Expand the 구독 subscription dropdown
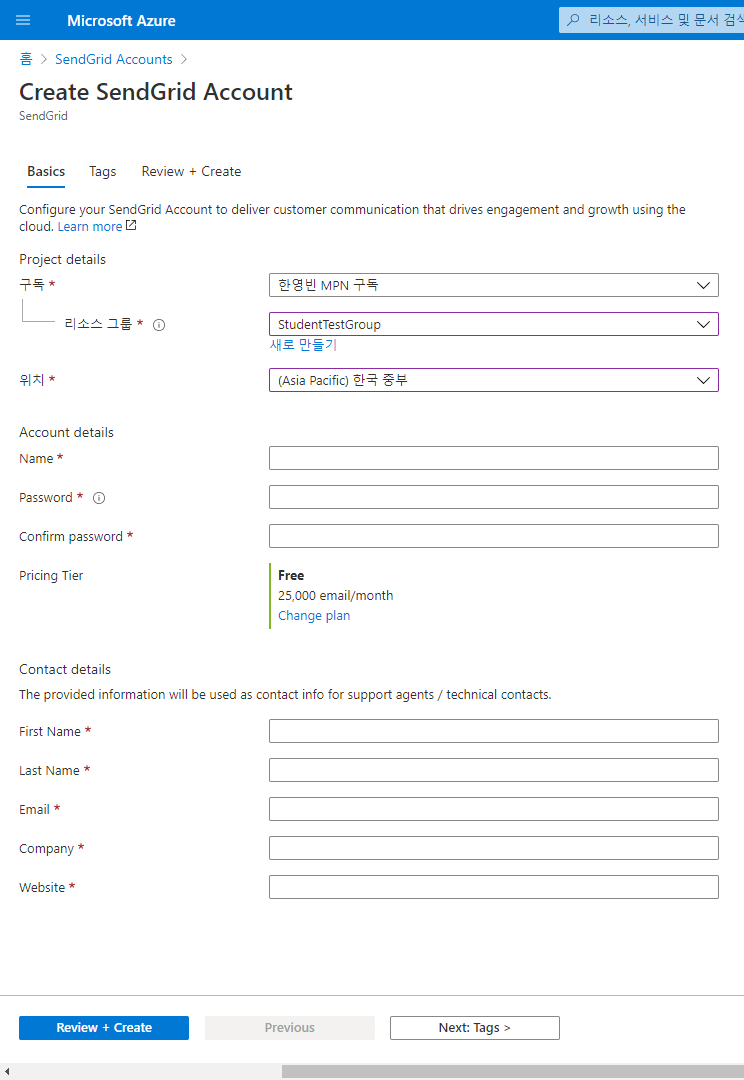Viewport: 744px width, 1080px height. tap(493, 285)
